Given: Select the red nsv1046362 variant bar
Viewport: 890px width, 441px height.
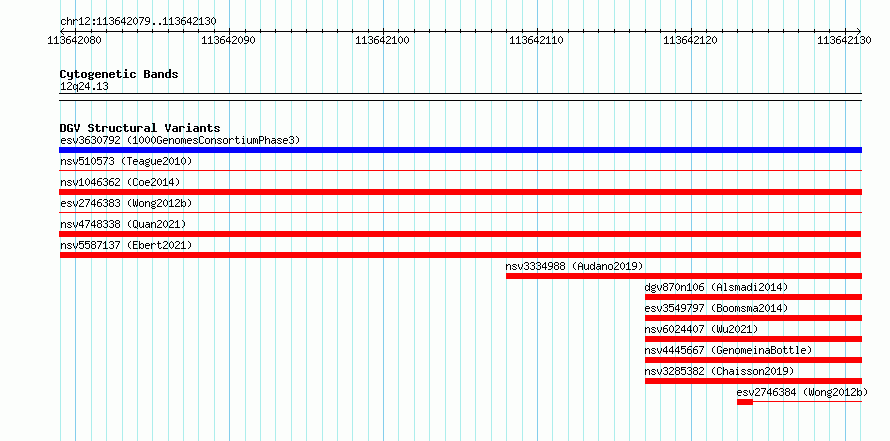Looking at the screenshot, I should [460, 192].
